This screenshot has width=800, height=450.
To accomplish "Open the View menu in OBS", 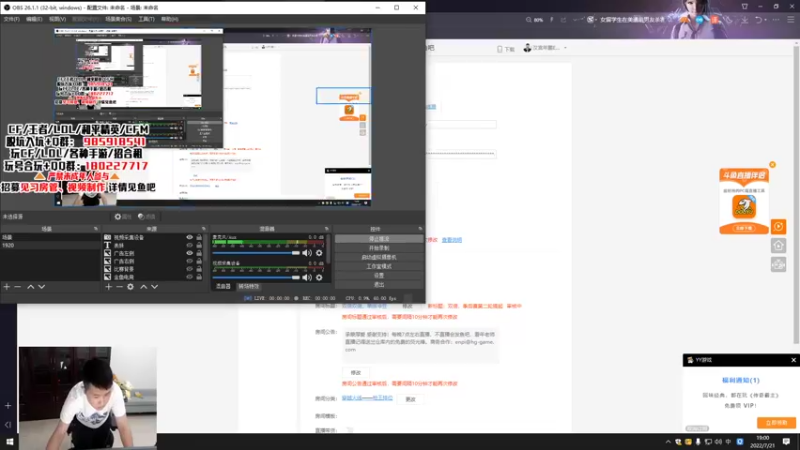I will tap(57, 19).
